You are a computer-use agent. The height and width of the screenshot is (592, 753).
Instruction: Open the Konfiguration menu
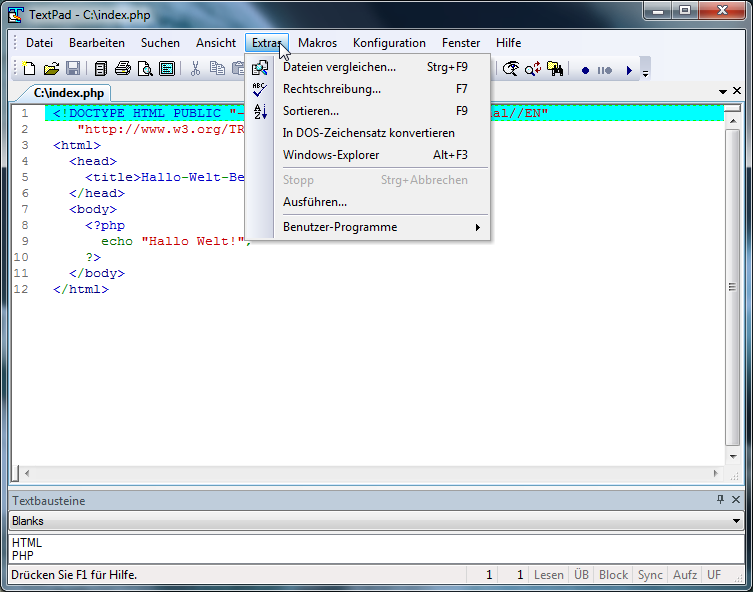(x=389, y=43)
